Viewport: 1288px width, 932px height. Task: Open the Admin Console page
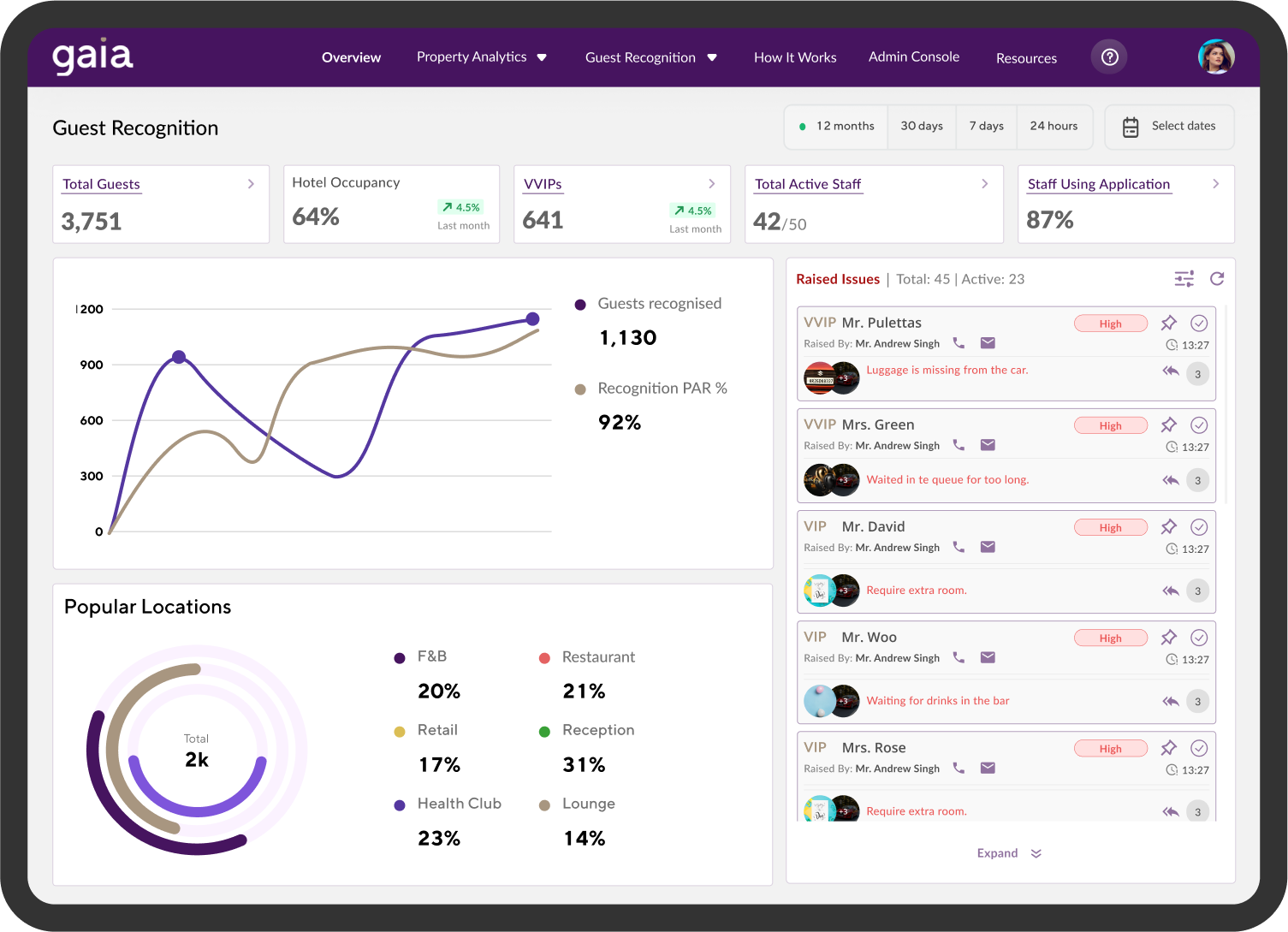tap(914, 57)
